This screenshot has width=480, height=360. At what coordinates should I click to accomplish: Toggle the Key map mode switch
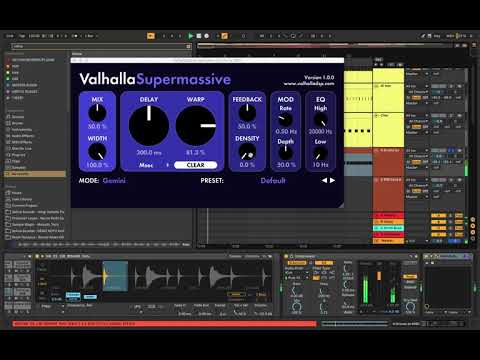tap(437, 36)
